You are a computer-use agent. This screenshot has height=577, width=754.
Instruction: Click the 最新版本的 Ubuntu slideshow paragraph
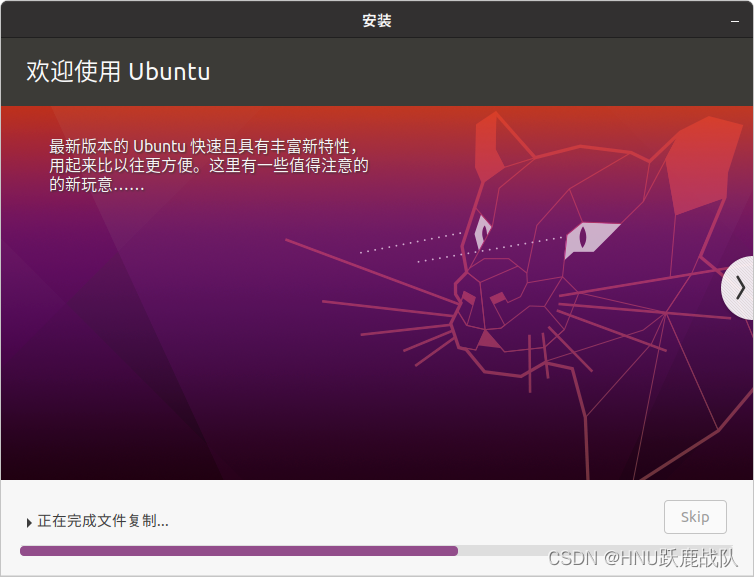tap(209, 165)
